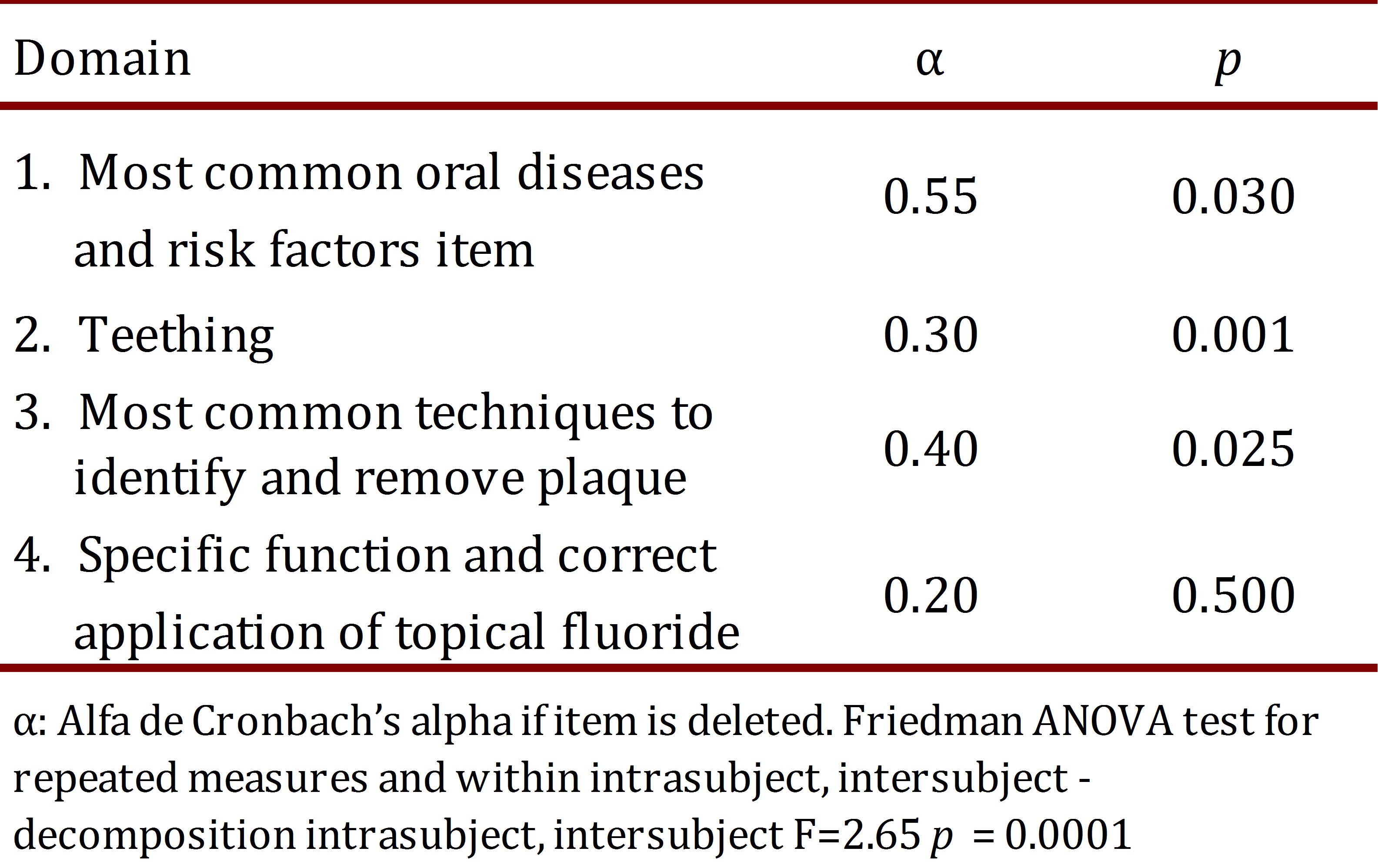1378x868 pixels.
Task: Select the p value 0.025
Action: 1233,449
